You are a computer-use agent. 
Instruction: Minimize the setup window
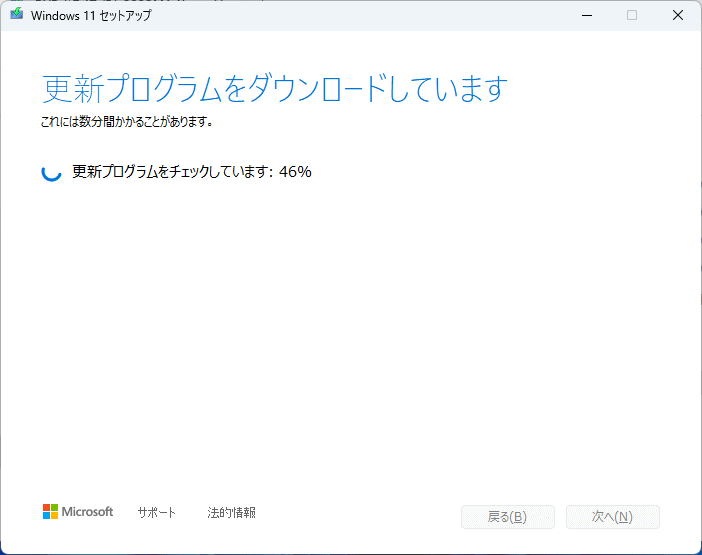coord(585,15)
